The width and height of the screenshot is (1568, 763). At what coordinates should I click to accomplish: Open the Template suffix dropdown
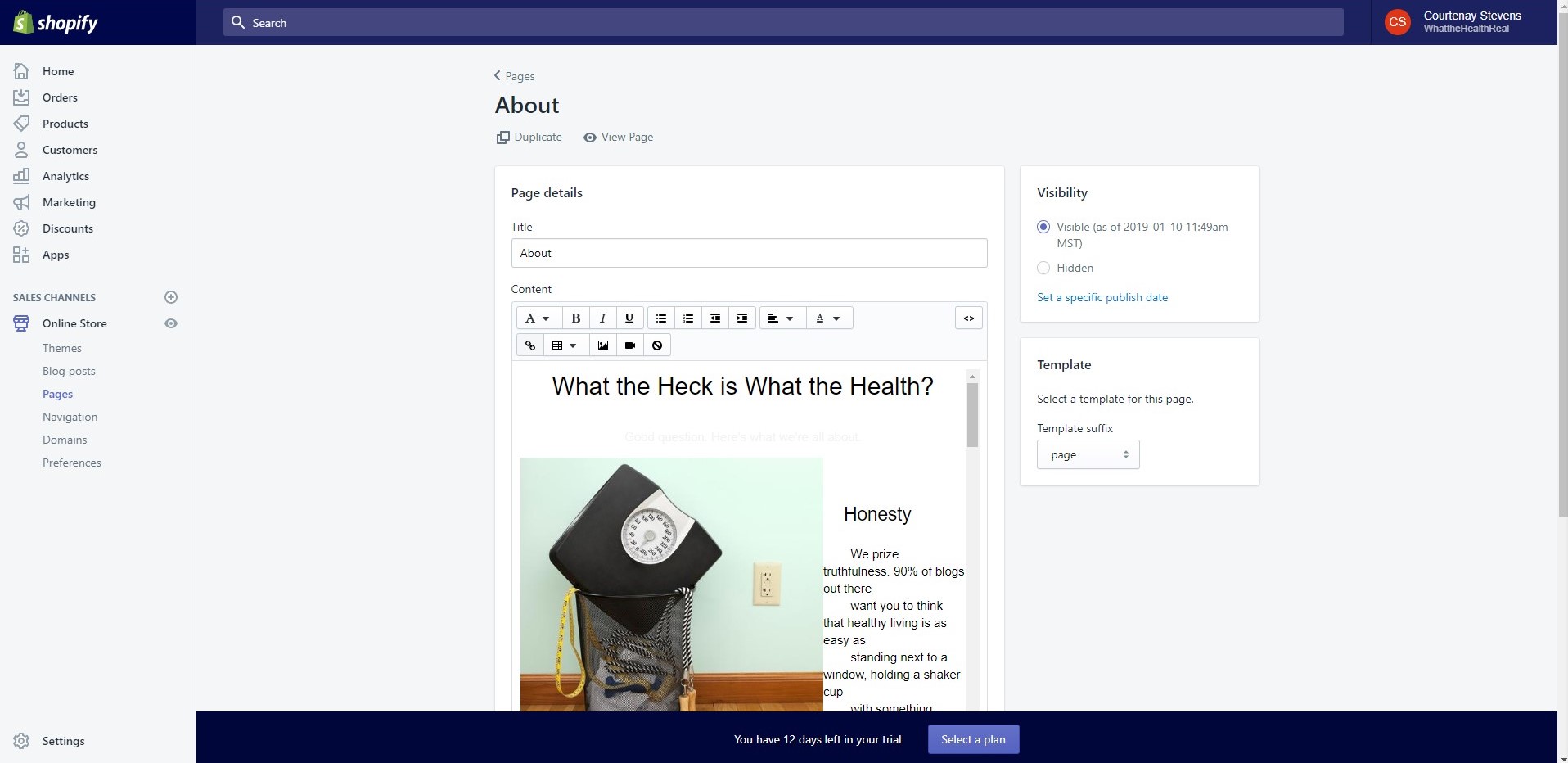pos(1088,454)
